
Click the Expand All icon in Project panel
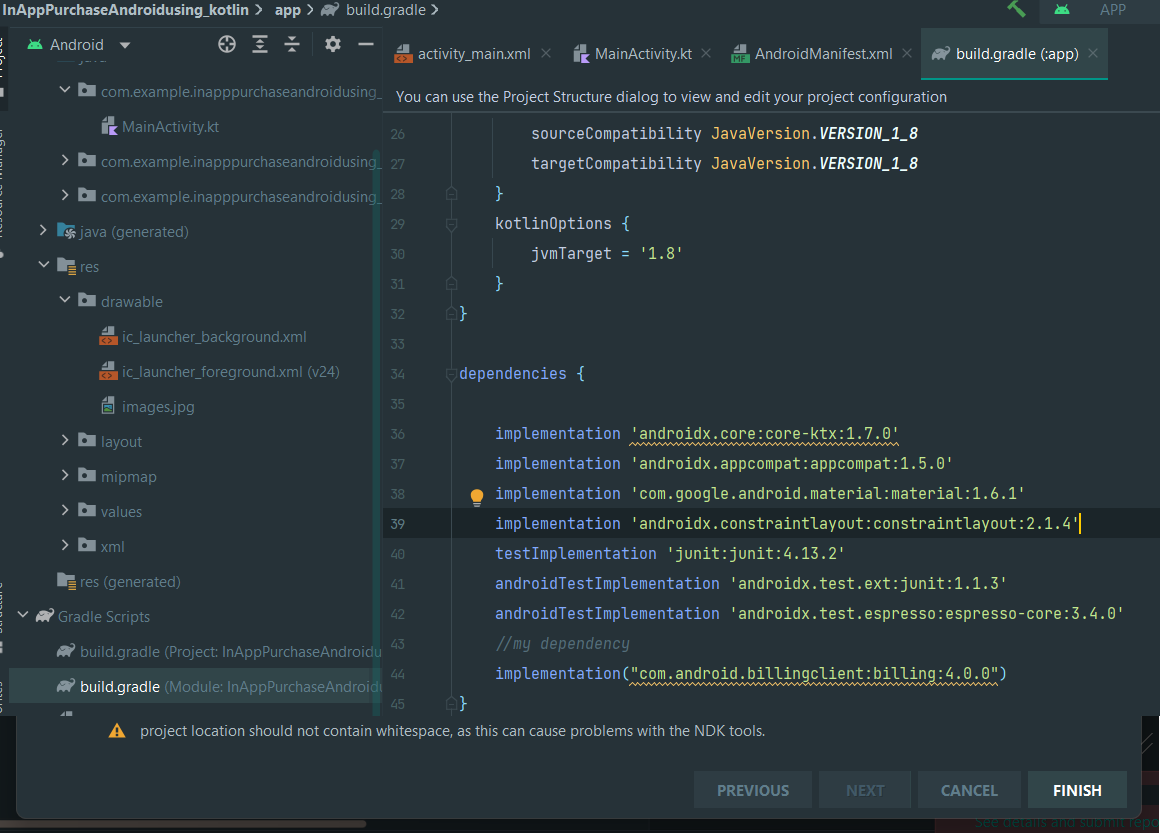(x=260, y=44)
